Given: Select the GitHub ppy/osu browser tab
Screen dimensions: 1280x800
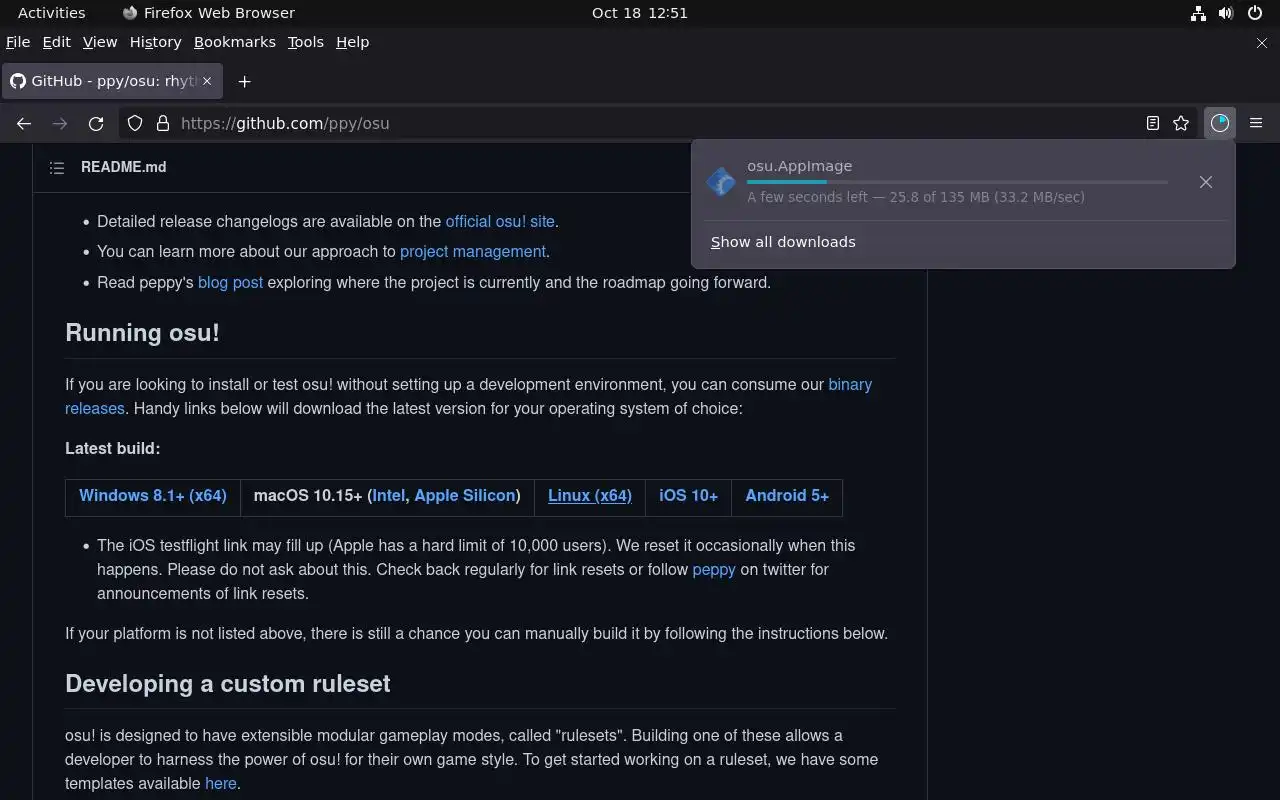Looking at the screenshot, I should (x=112, y=81).
